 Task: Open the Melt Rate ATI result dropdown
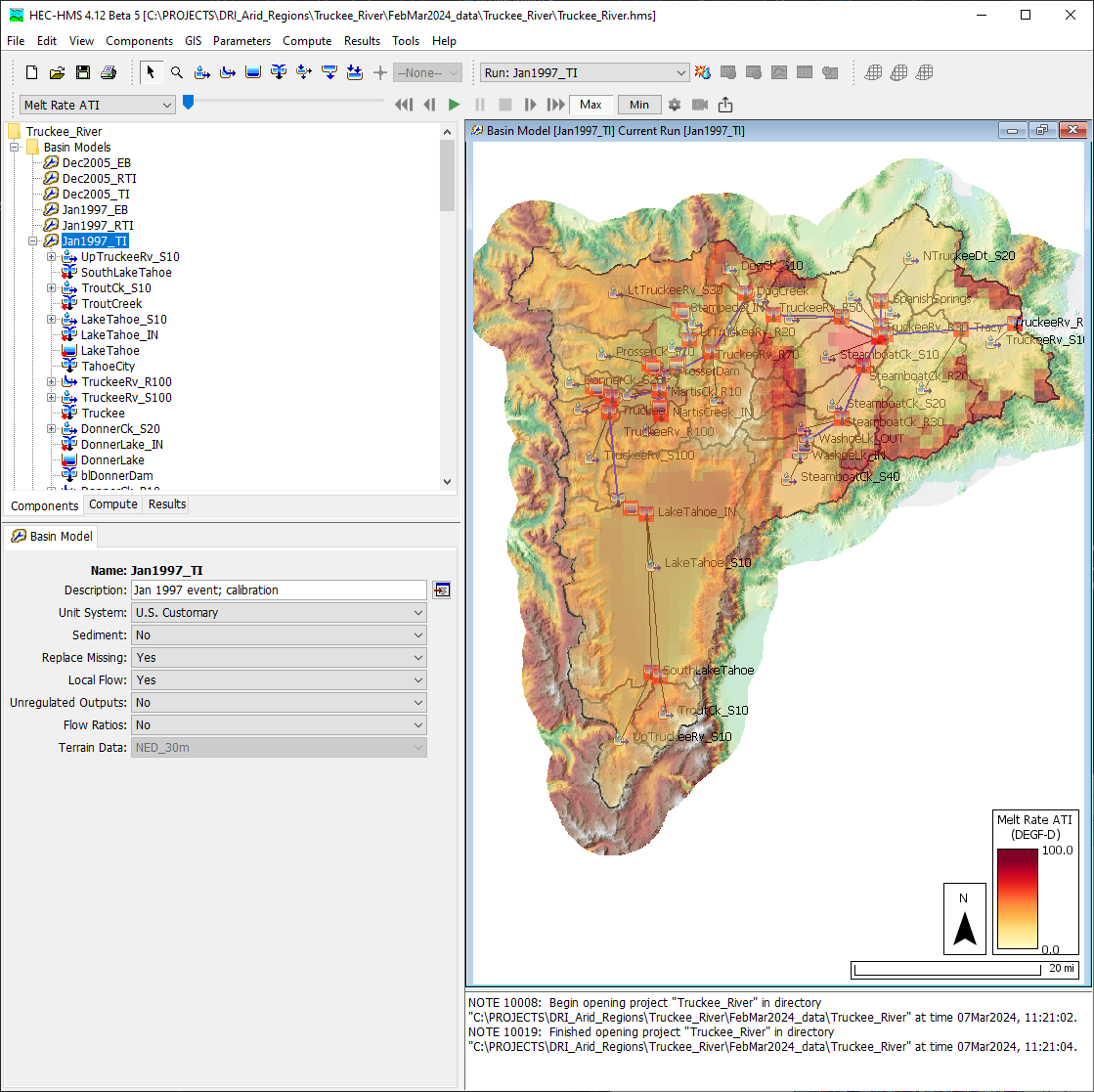click(x=97, y=105)
